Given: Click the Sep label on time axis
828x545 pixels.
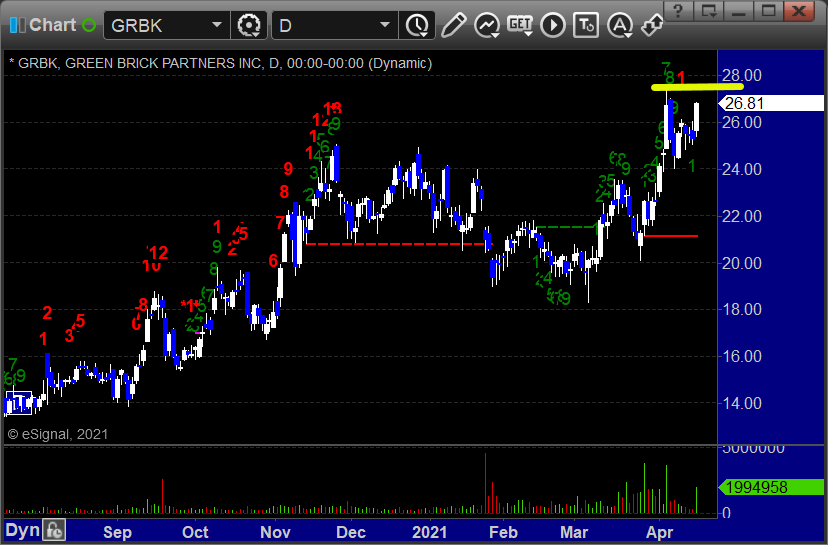Looking at the screenshot, I should 117,532.
